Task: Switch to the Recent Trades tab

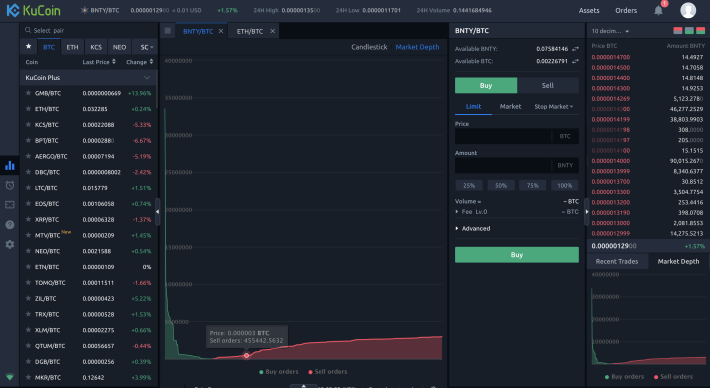Action: [617, 262]
